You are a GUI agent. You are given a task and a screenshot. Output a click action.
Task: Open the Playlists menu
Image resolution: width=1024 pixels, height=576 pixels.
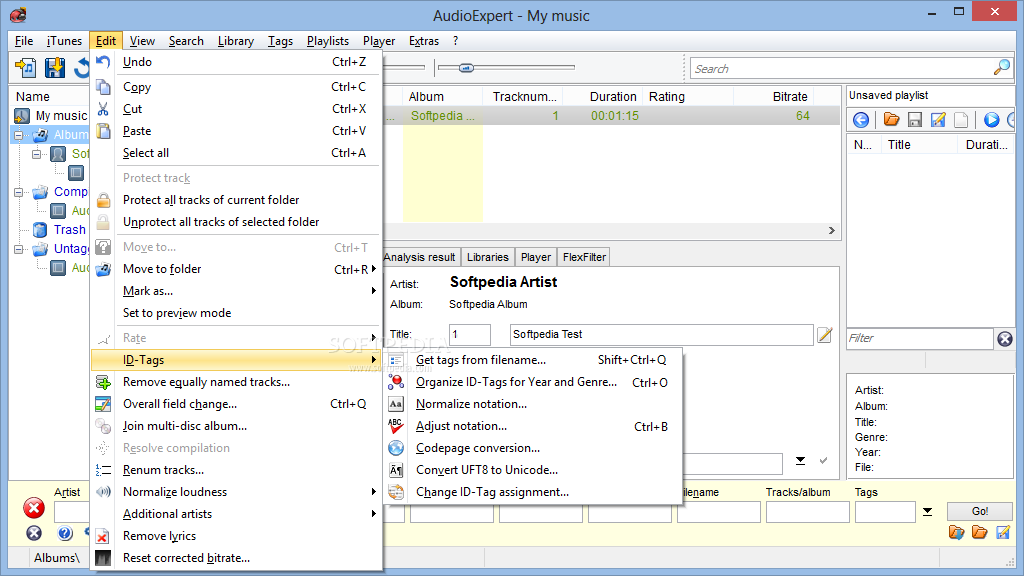(328, 41)
